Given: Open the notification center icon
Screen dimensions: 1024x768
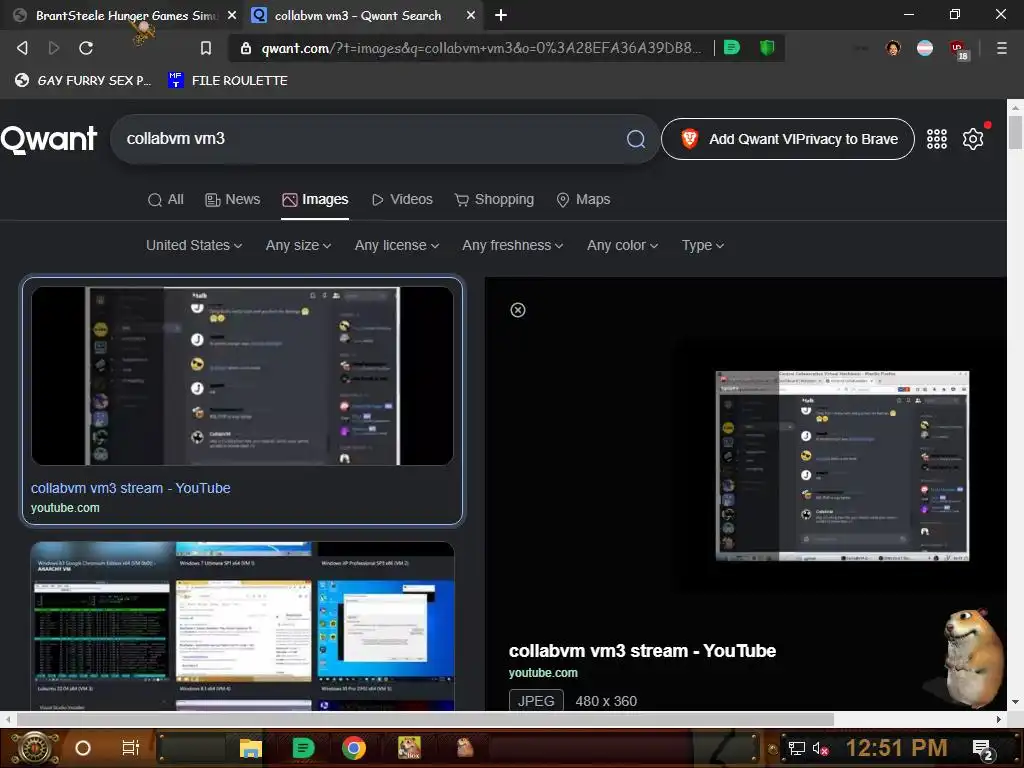Looking at the screenshot, I should 982,749.
